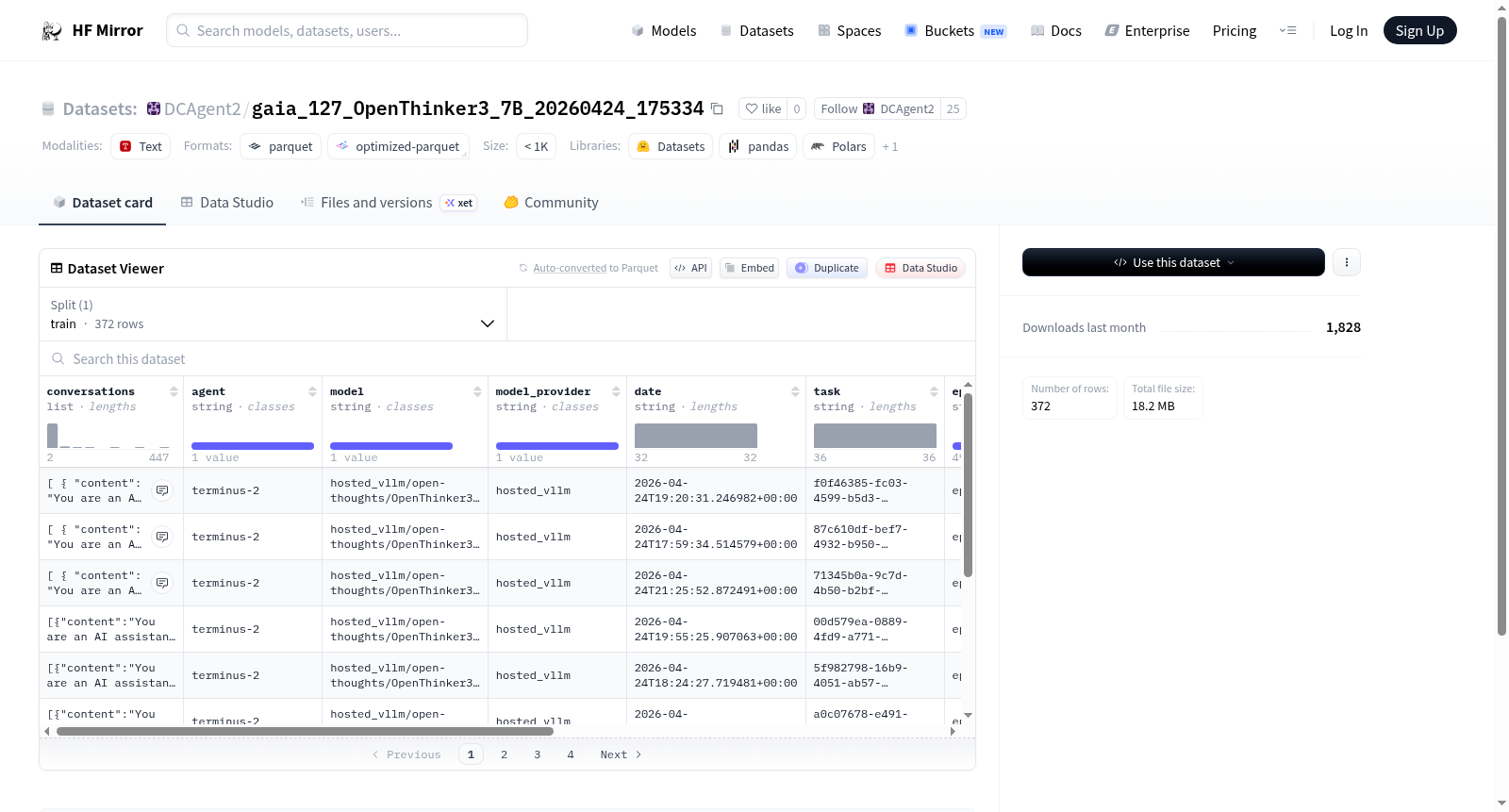
Task: Sort the model_provider column
Action: (x=616, y=391)
